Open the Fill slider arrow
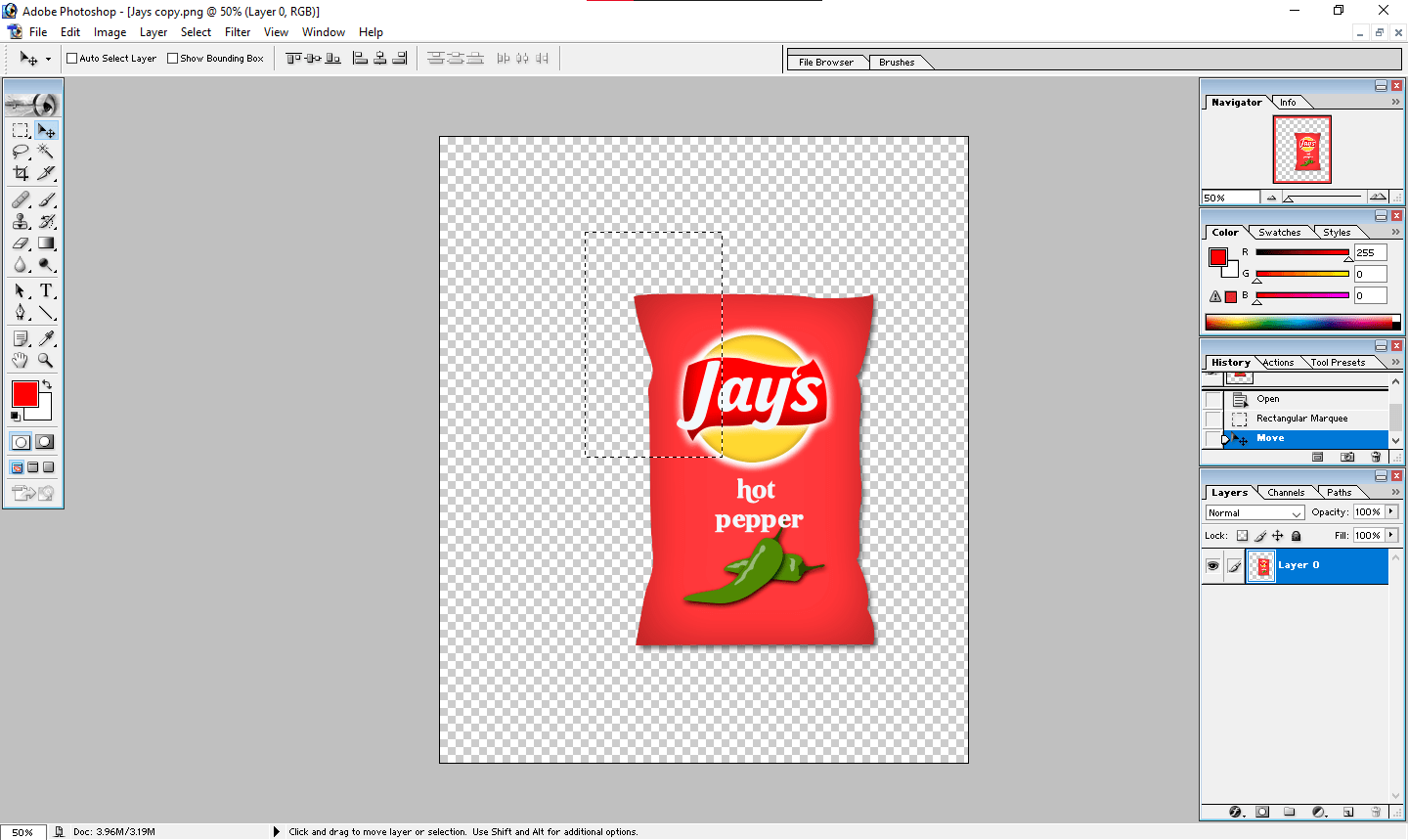The width and height of the screenshot is (1408, 840). pyautogui.click(x=1391, y=535)
